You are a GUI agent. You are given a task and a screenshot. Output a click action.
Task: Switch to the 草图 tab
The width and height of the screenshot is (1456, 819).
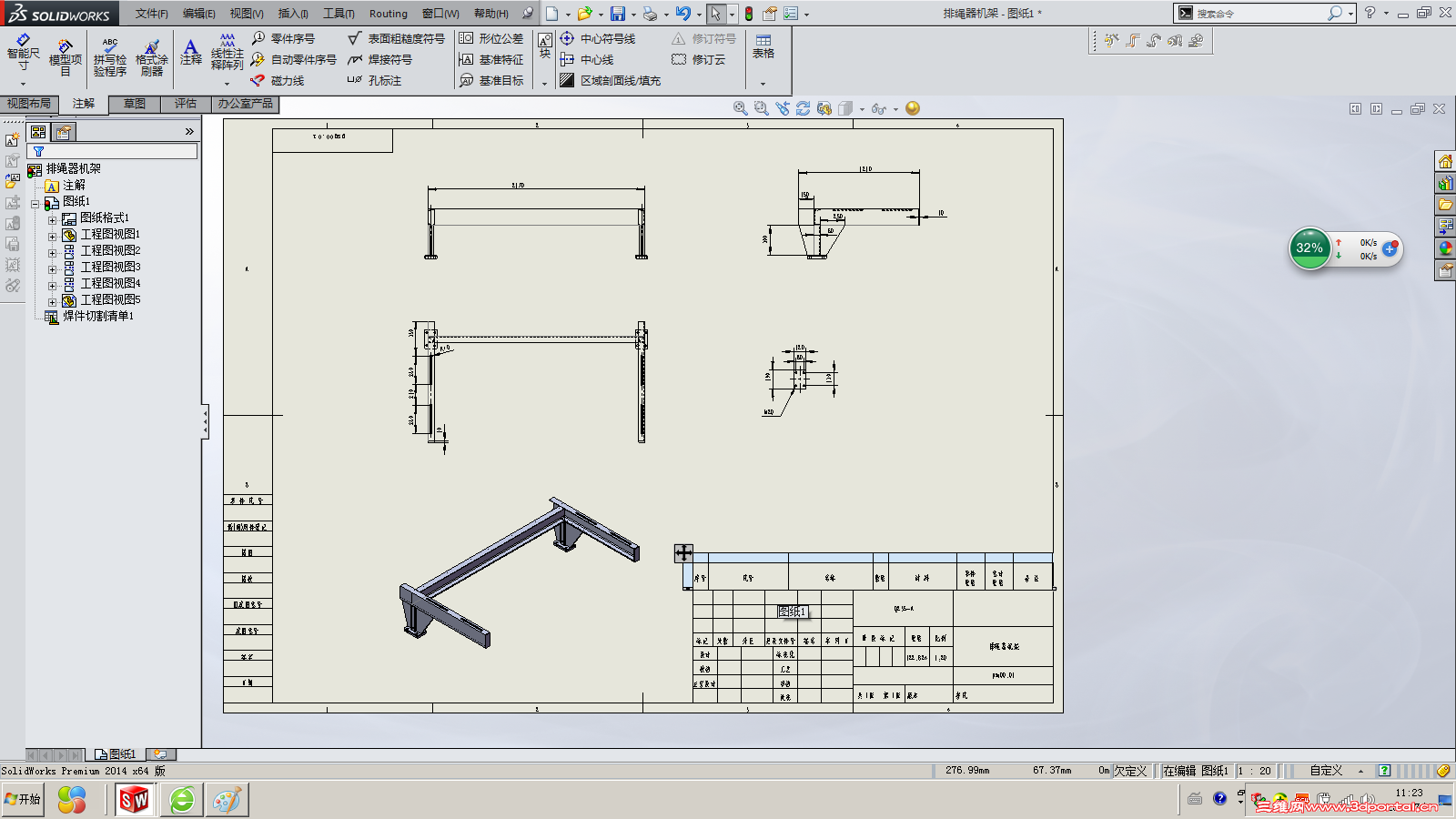coord(135,104)
